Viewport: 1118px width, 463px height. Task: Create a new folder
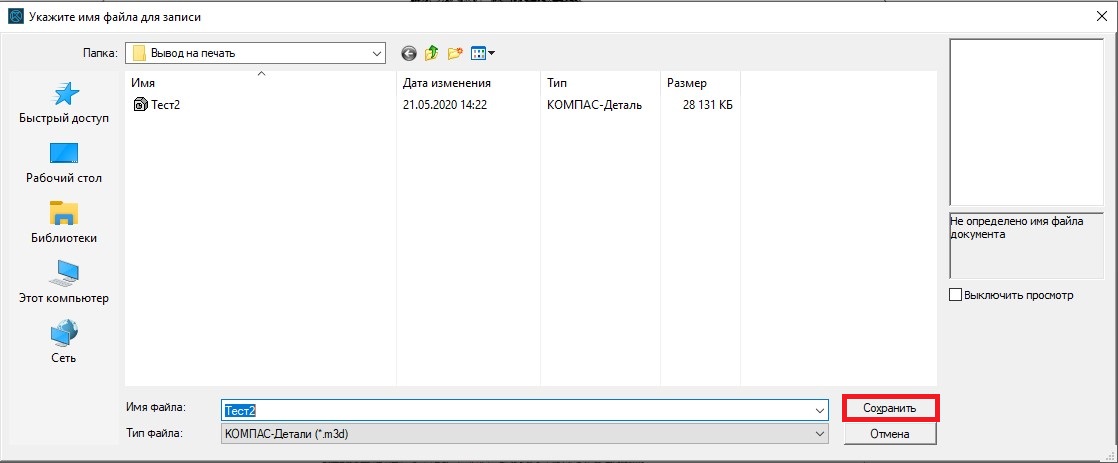455,53
